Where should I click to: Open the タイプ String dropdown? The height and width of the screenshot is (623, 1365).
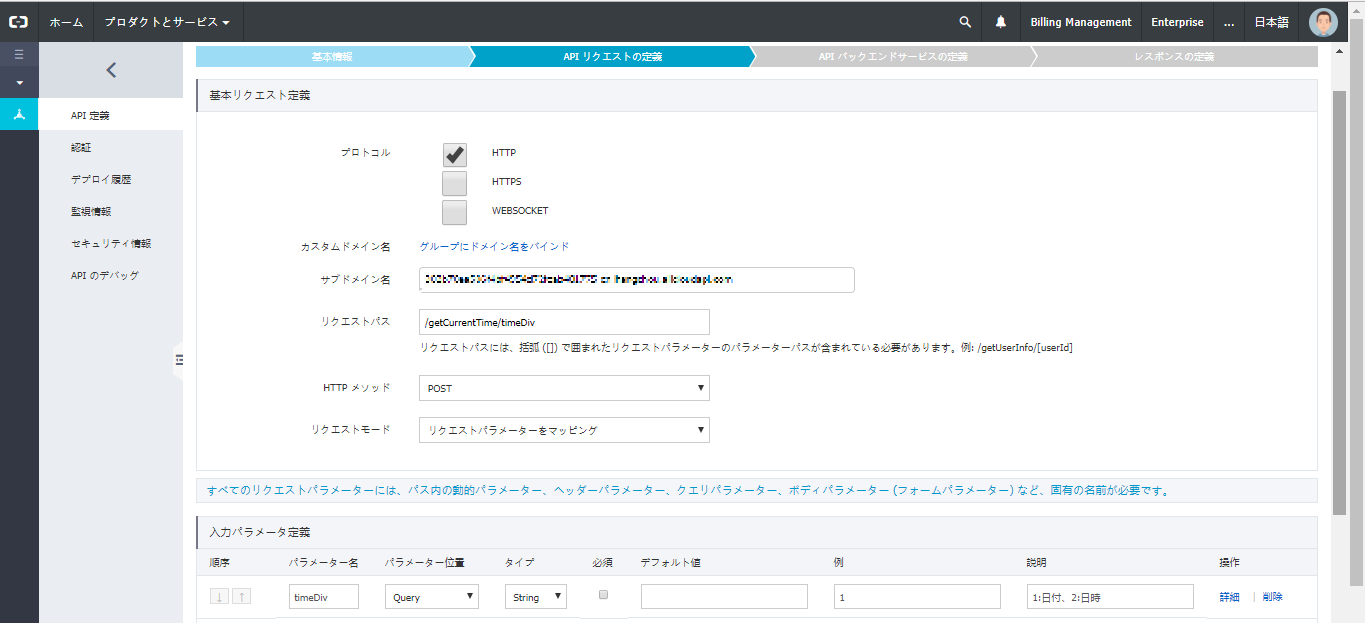[536, 597]
